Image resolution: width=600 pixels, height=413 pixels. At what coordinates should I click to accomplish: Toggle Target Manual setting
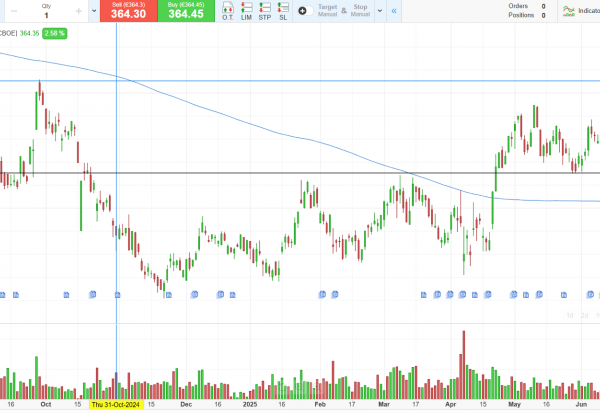[x=327, y=10]
